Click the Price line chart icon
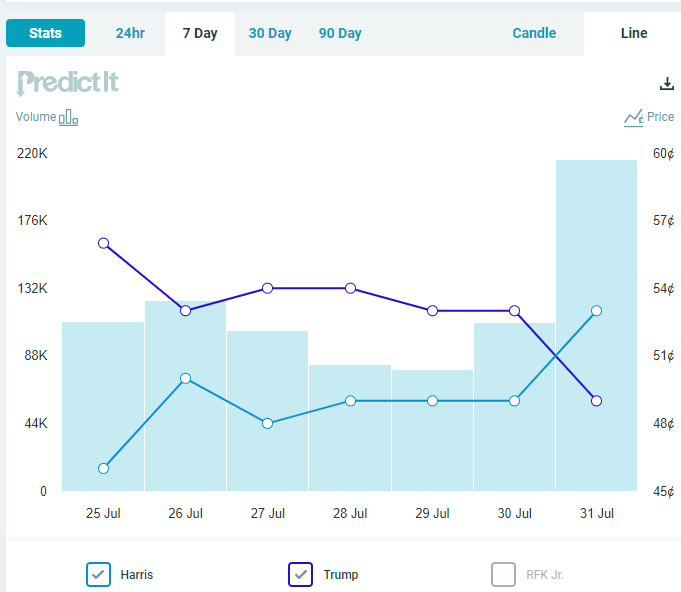The height and width of the screenshot is (592, 681). [633, 118]
